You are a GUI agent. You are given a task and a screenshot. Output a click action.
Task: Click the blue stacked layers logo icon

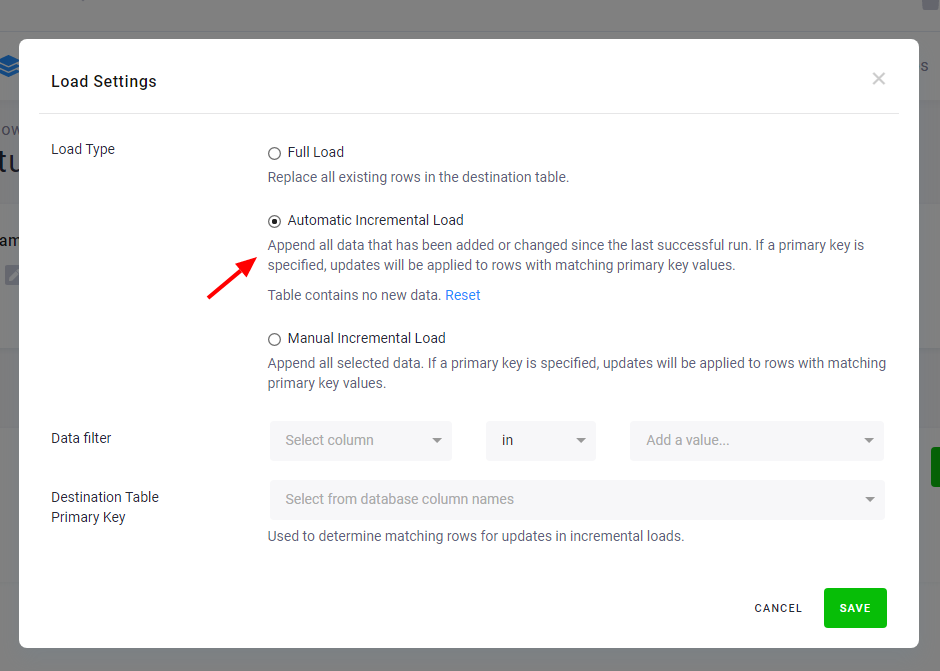point(9,65)
